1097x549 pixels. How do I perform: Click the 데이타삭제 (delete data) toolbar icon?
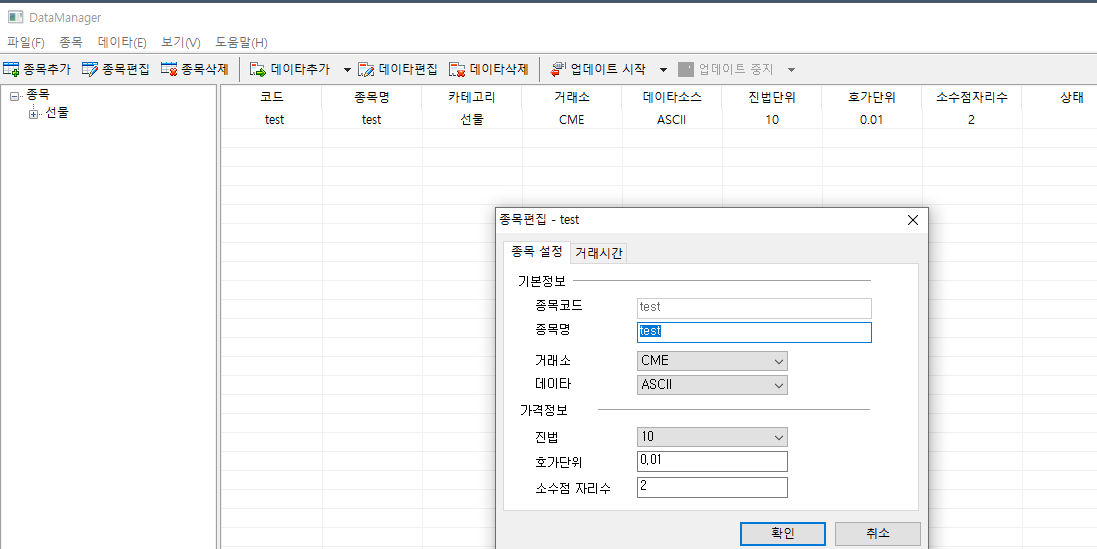pyautogui.click(x=457, y=69)
